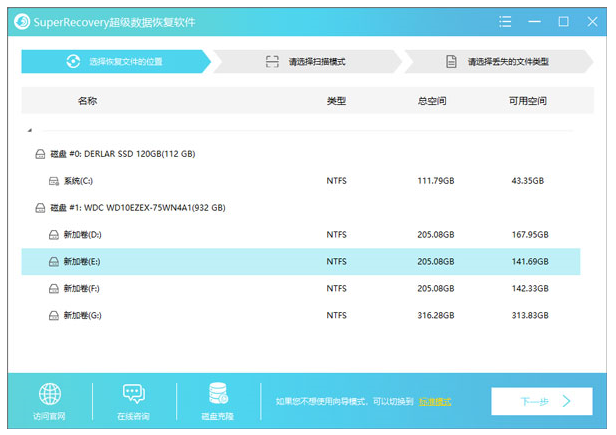The width and height of the screenshot is (616, 435).
Task: Click the recovery location step icon
Action: [x=73, y=61]
